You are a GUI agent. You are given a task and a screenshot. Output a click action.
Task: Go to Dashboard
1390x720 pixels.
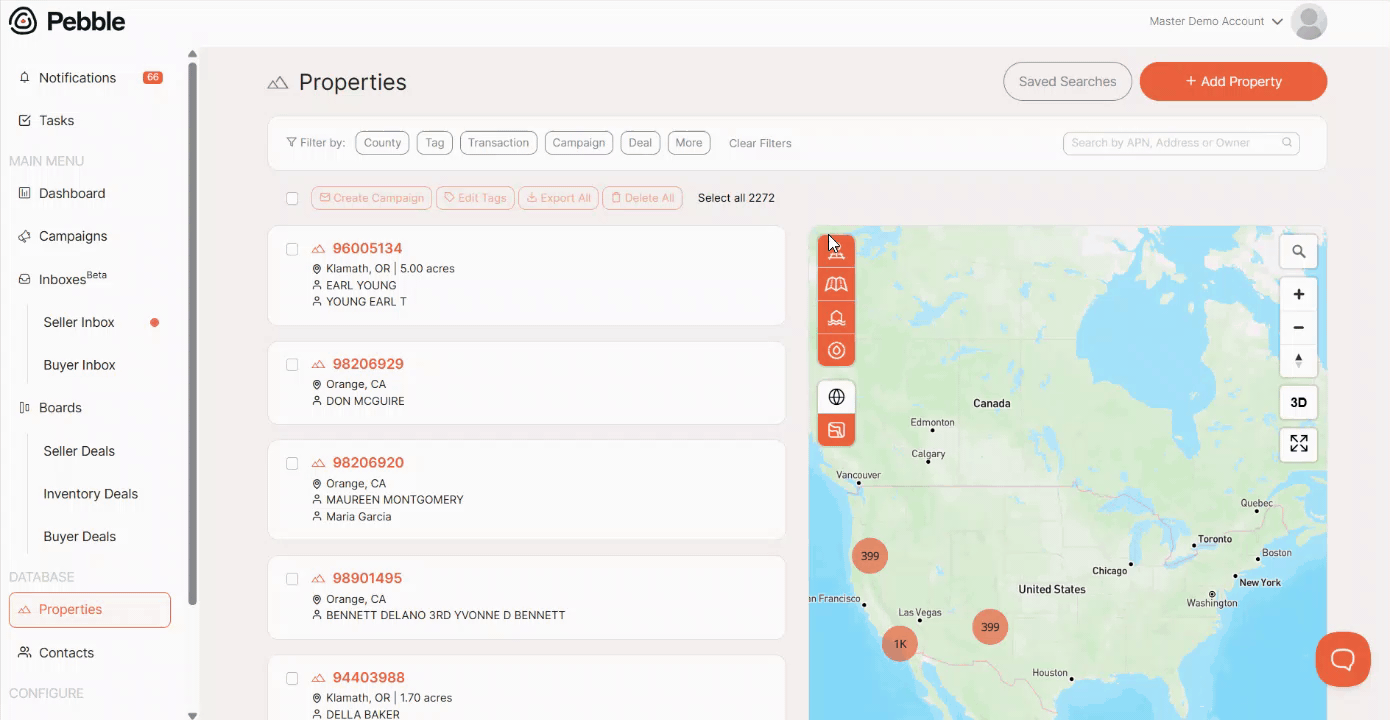point(72,194)
